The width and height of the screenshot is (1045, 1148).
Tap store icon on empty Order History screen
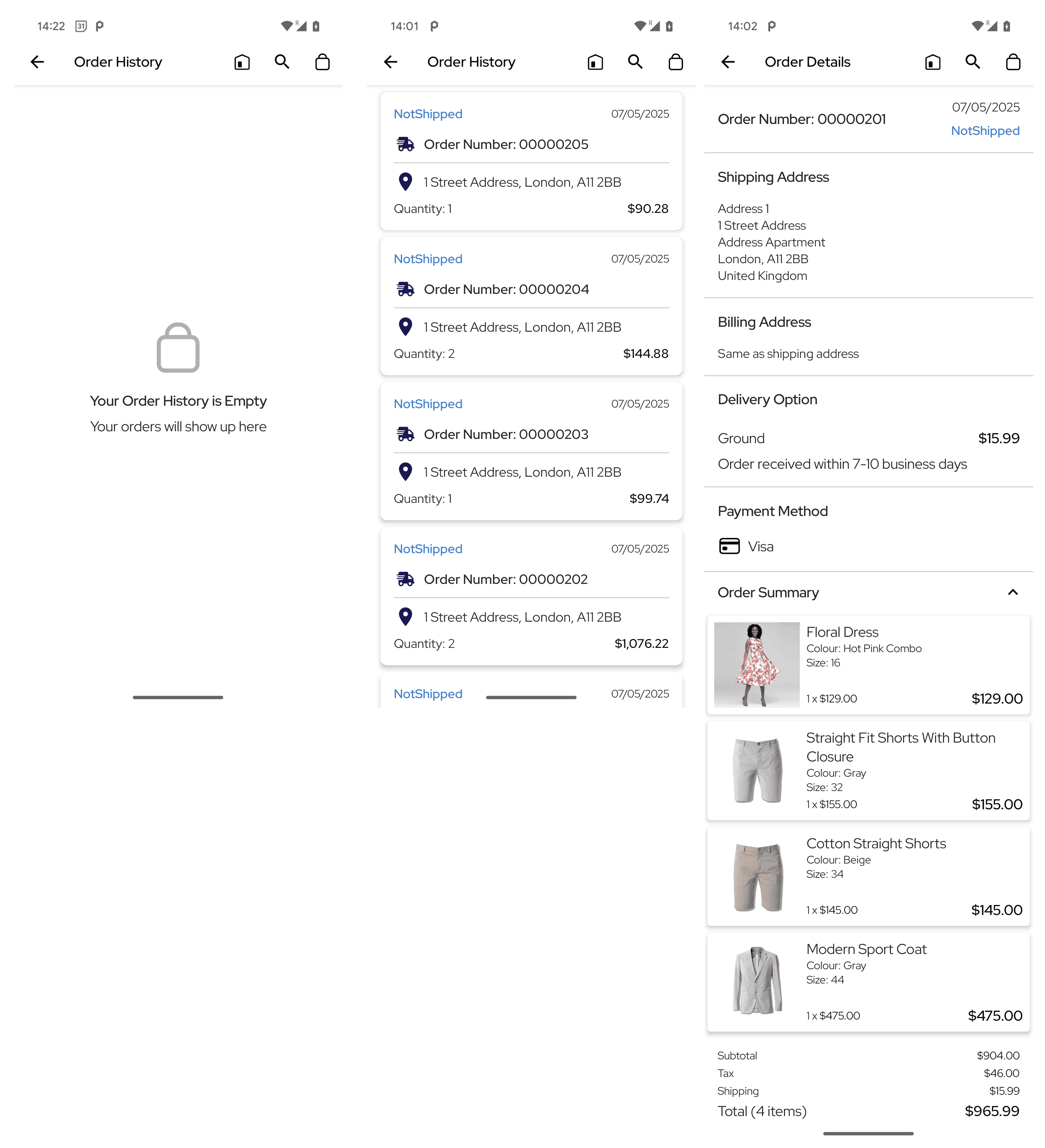click(242, 62)
